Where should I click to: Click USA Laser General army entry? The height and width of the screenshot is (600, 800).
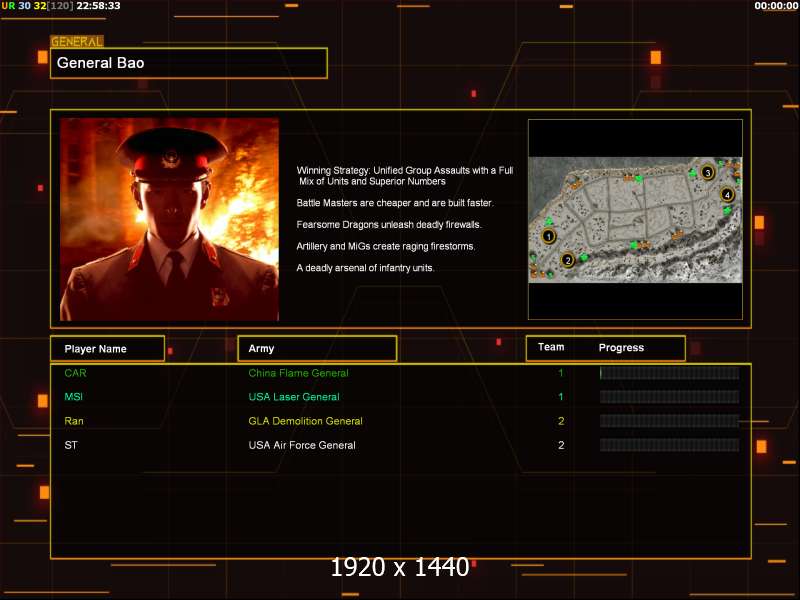[294, 397]
